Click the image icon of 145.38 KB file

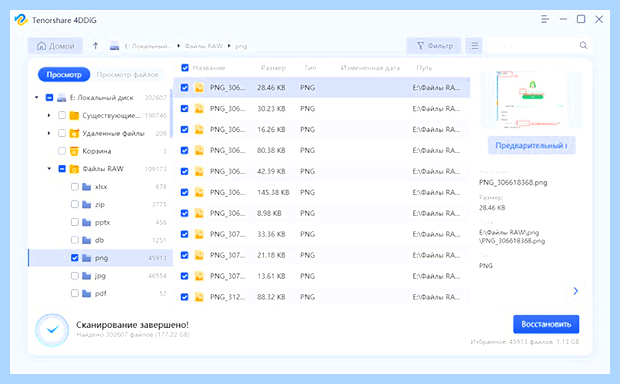[x=199, y=192]
